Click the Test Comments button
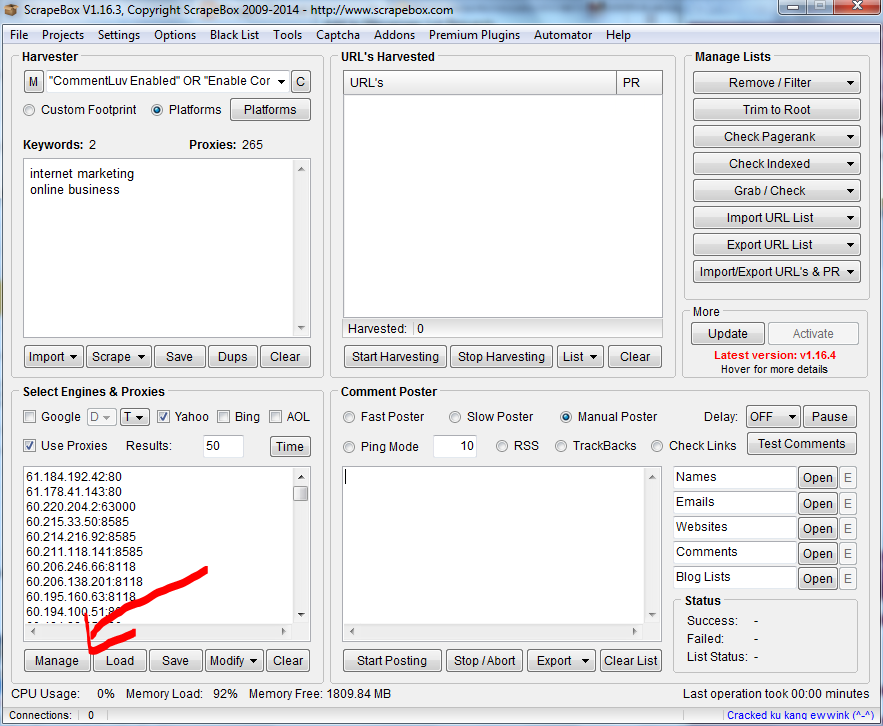Image resolution: width=883 pixels, height=726 pixels. click(801, 444)
